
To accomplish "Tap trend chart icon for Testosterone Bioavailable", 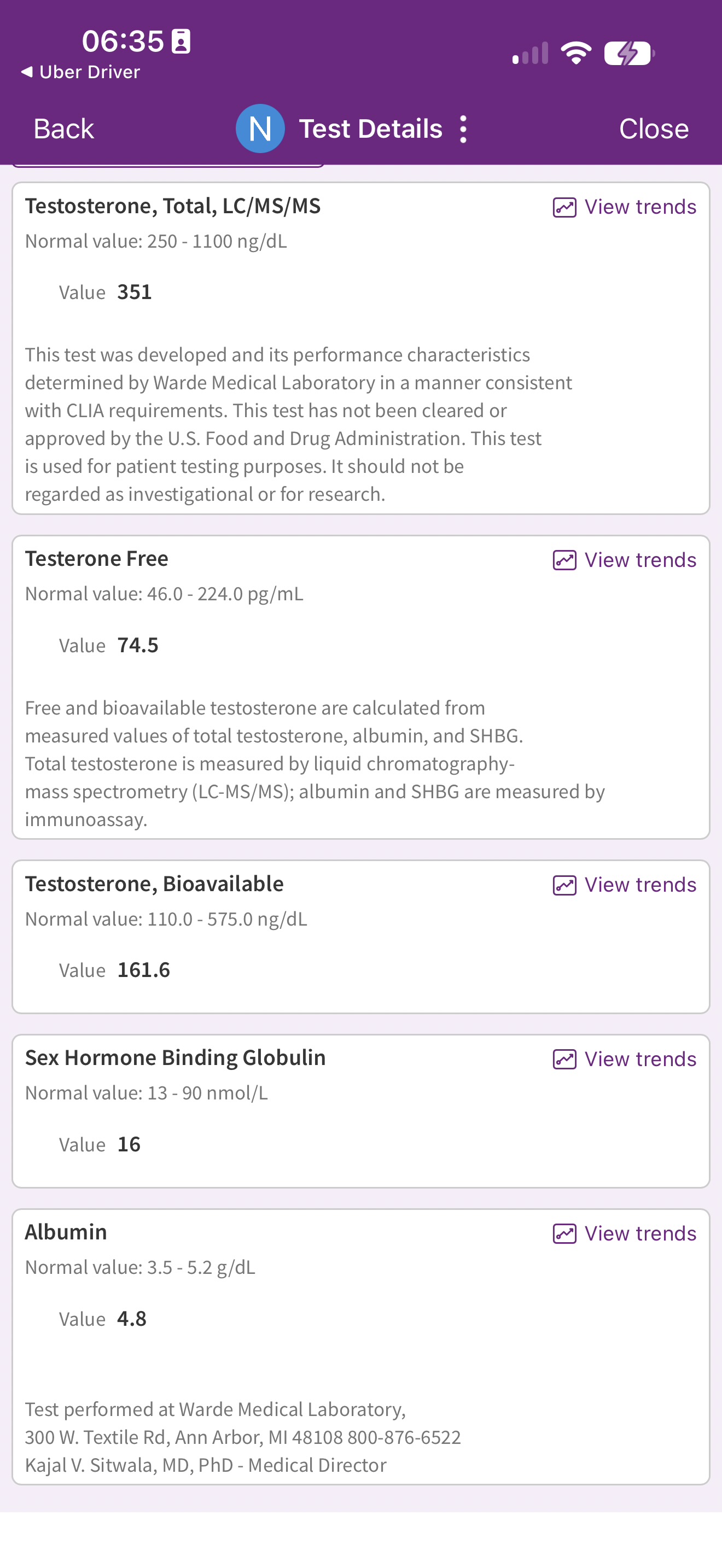I will tap(564, 885).
